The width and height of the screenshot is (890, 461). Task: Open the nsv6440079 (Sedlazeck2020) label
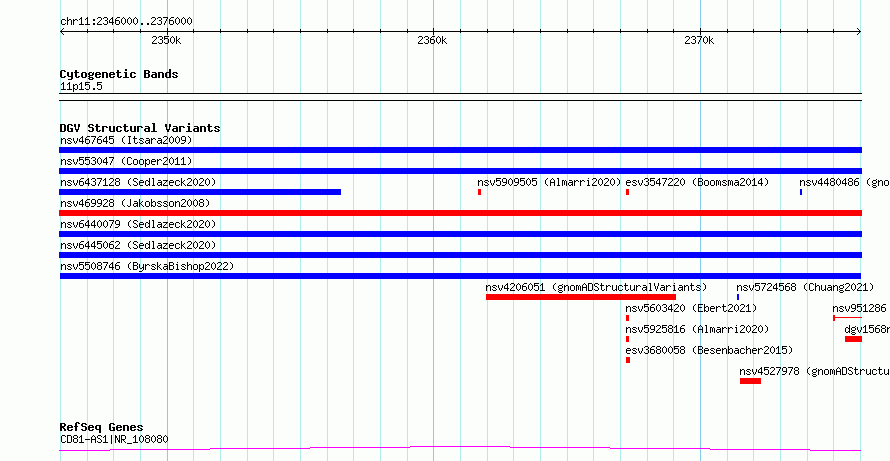pos(138,224)
